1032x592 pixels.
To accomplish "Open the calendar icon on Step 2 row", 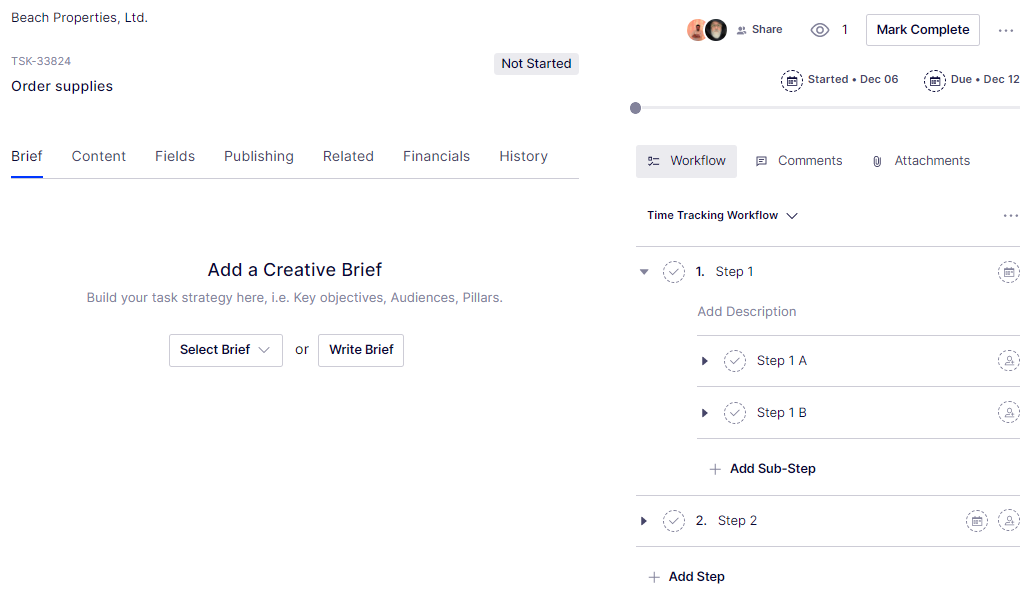I will click(977, 521).
